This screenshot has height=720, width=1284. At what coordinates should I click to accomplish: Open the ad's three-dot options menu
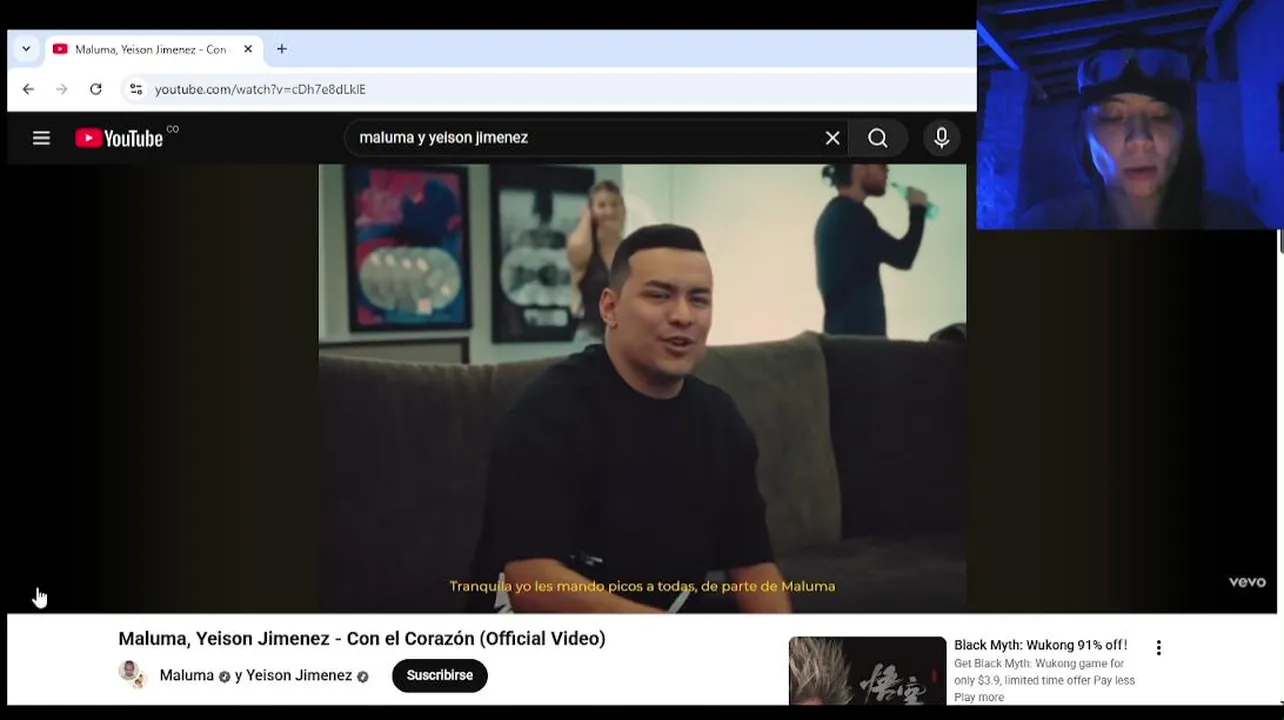click(1158, 648)
